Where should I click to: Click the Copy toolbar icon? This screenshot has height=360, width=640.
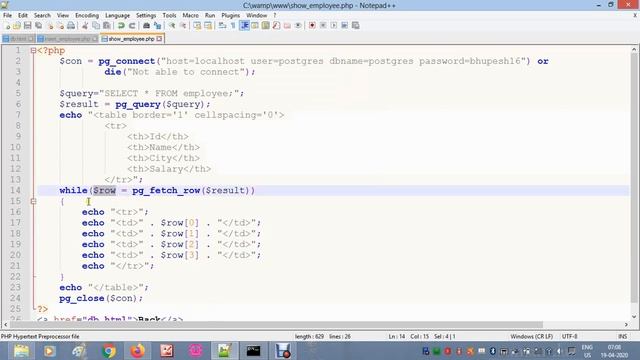point(96,26)
